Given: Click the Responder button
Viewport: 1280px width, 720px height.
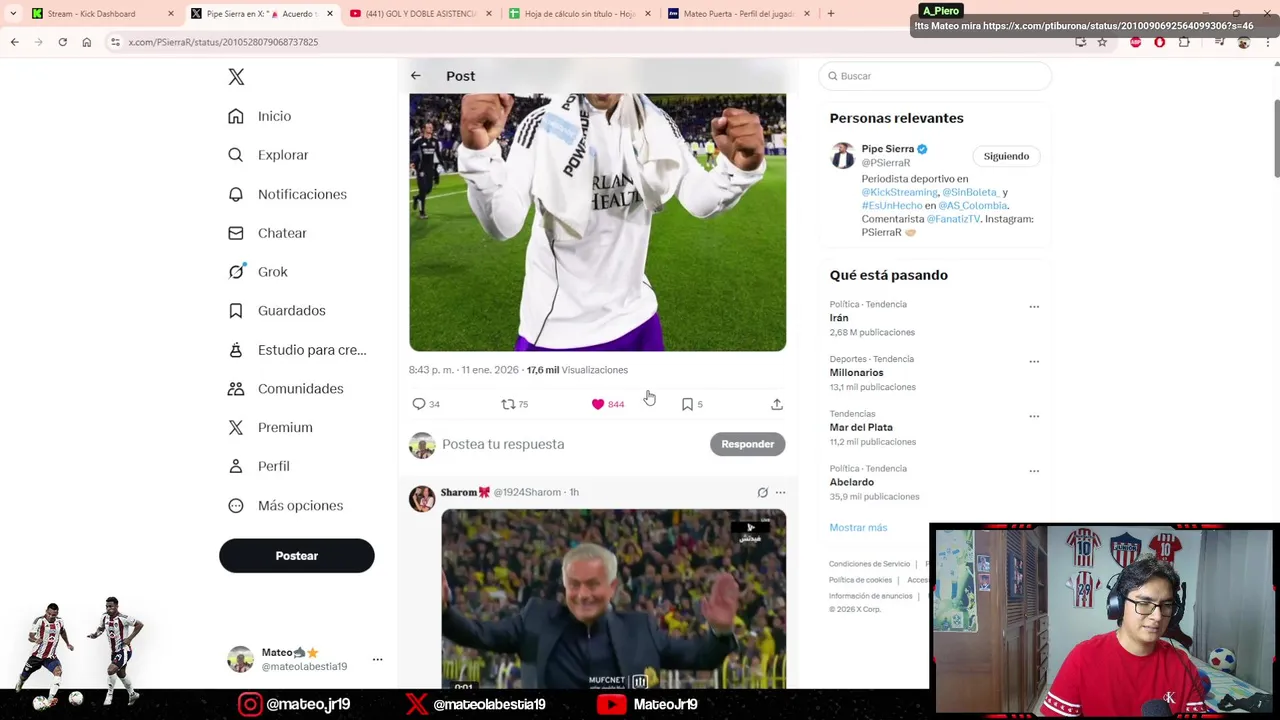Looking at the screenshot, I should 748,444.
